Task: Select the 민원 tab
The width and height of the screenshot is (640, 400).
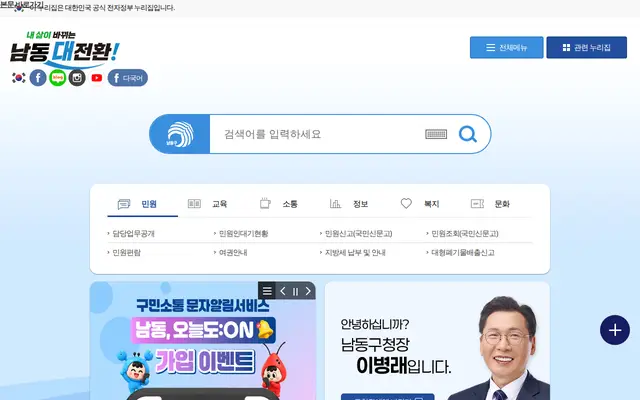Action: point(142,204)
